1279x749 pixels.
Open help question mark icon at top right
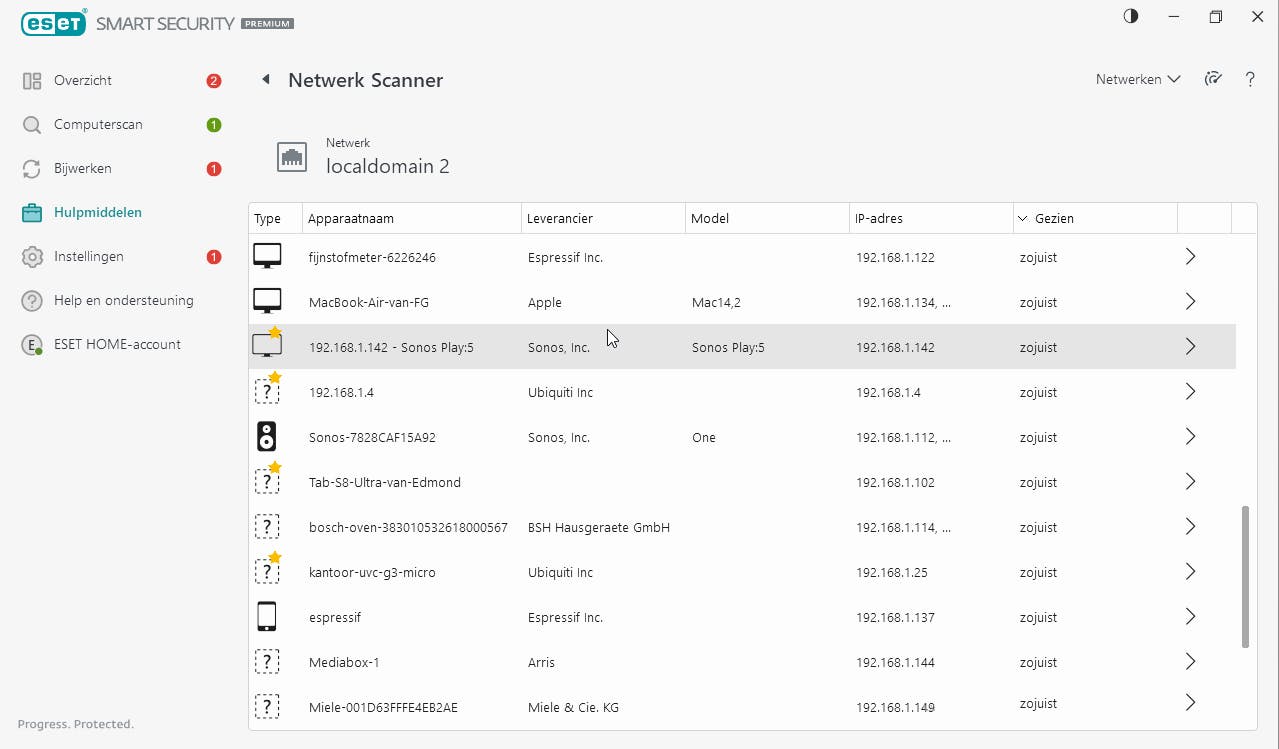click(x=1250, y=79)
